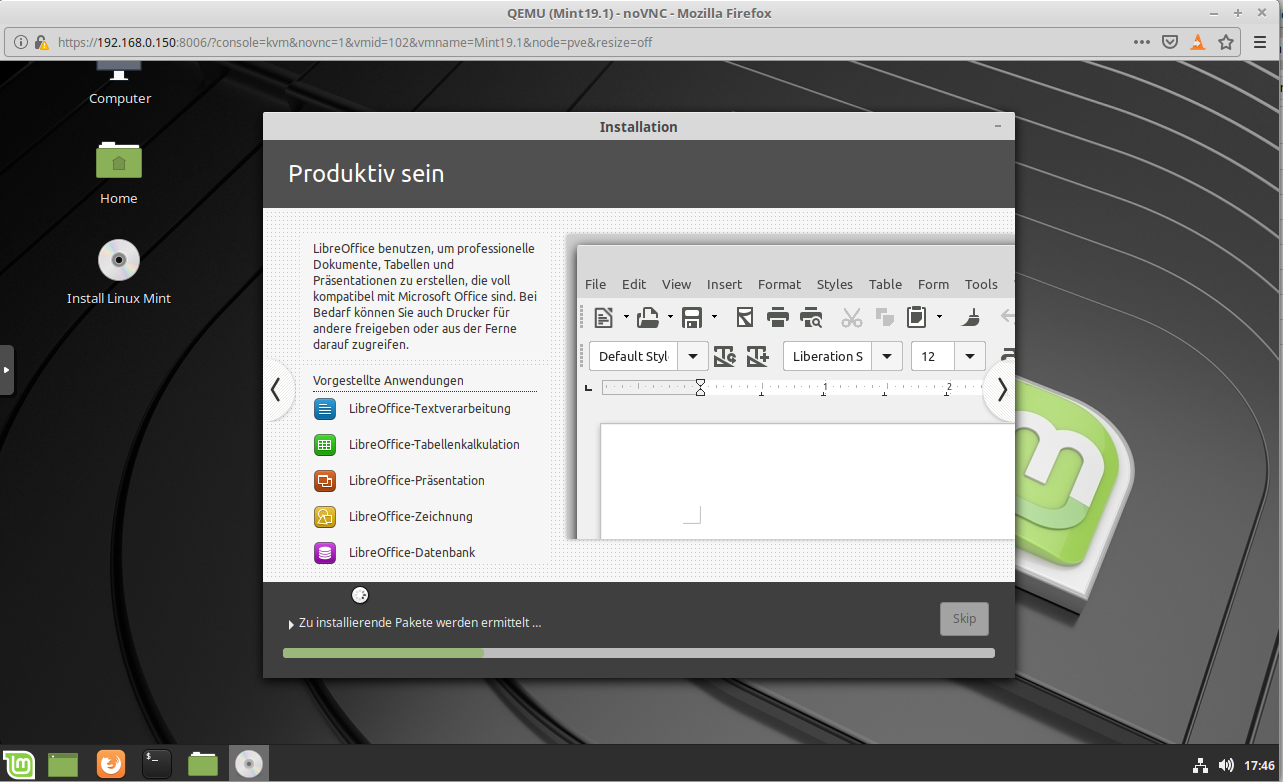Screen dimensions: 1283x782
Task: Click the volume speaker icon in the tray
Action: tap(1227, 765)
